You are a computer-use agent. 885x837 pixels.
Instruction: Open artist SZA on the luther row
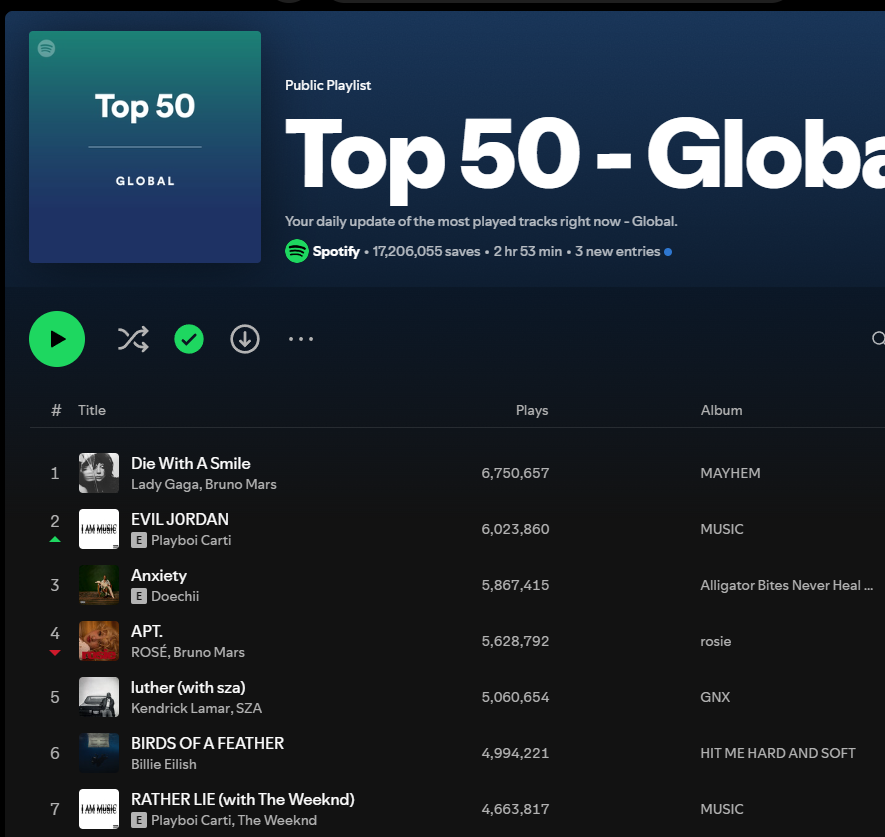[x=249, y=708]
